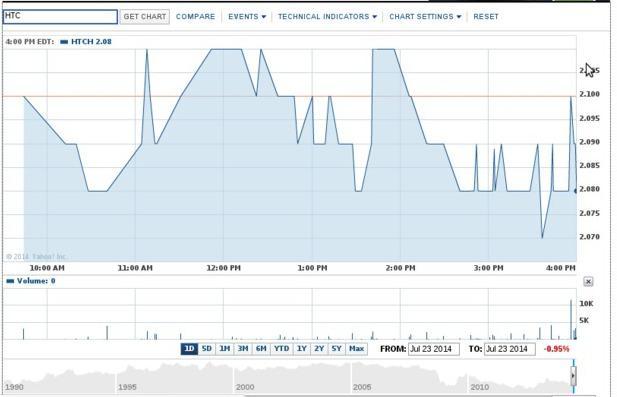The height and width of the screenshot is (397, 617).
Task: Click the TO date field Jul 23 2014
Action: [510, 349]
